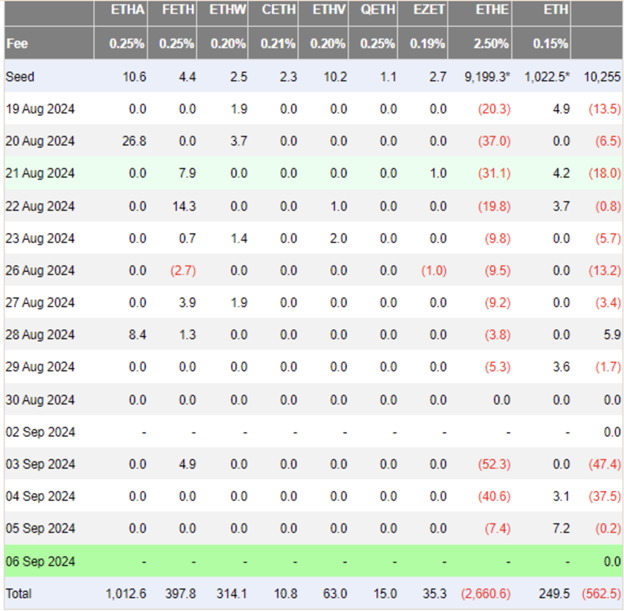Image resolution: width=624 pixels, height=611 pixels.
Task: Select the 02 Sep 2024 row label
Action: click(40, 432)
